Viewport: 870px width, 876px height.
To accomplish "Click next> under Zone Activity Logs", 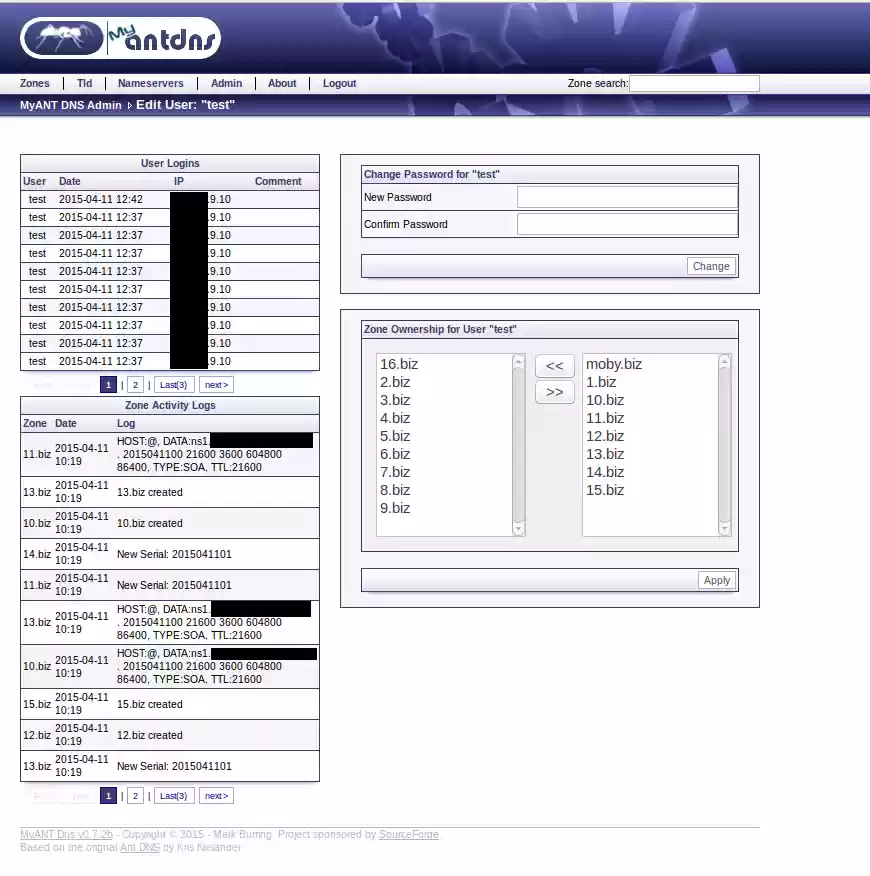I will pos(216,795).
